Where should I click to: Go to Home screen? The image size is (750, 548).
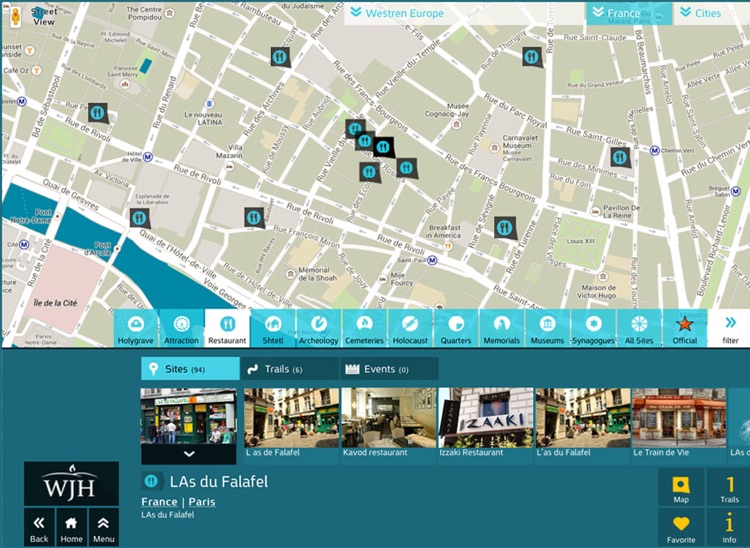pyautogui.click(x=71, y=527)
